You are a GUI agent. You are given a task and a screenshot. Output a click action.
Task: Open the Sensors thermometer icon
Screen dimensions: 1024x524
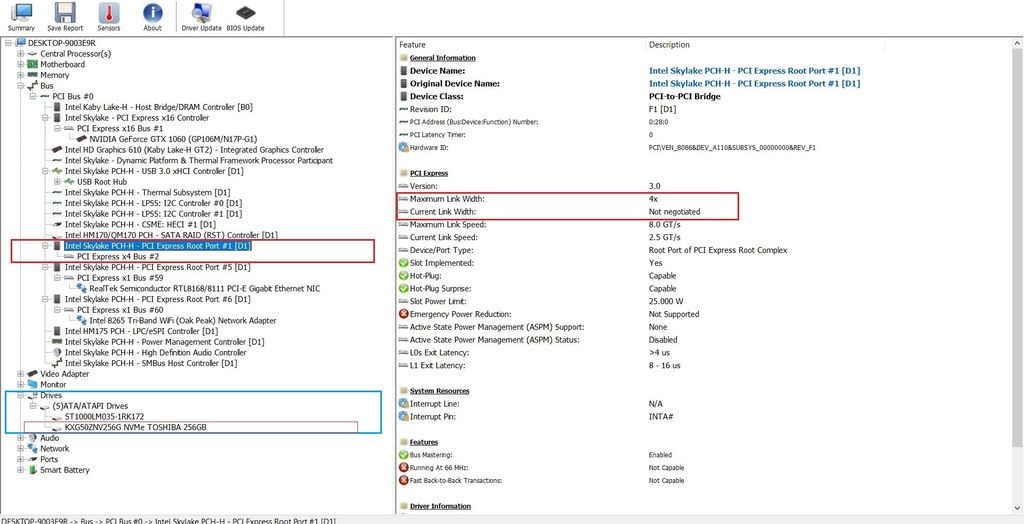109,17
